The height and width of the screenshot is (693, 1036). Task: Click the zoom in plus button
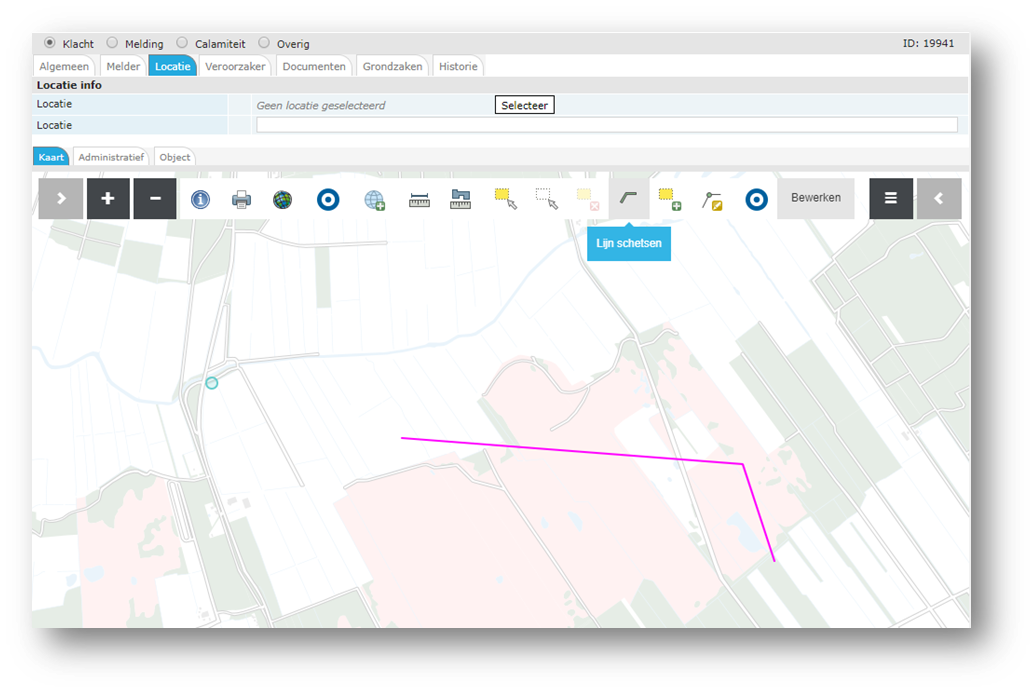click(x=108, y=199)
